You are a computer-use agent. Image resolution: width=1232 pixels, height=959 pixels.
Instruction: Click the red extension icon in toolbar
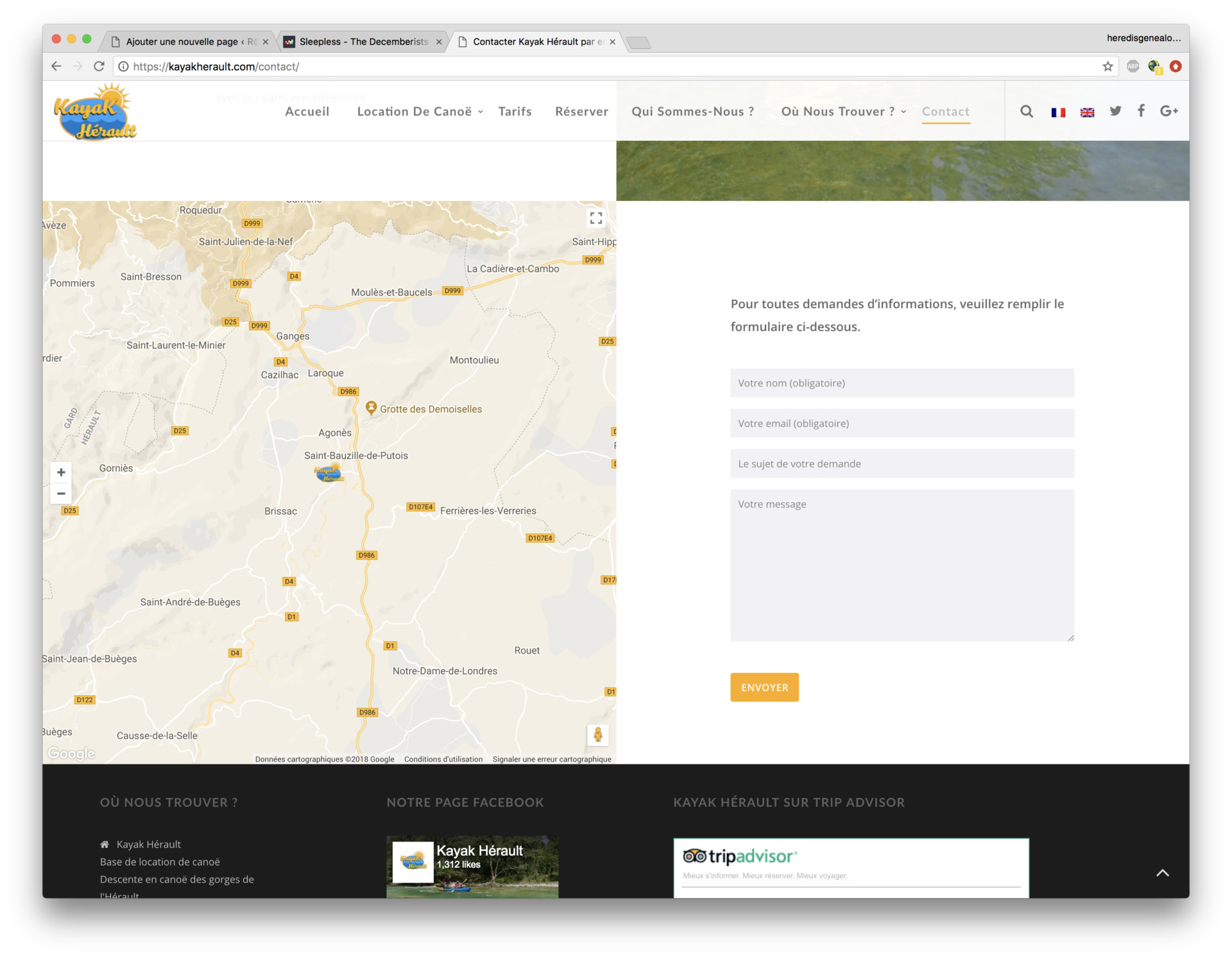(1176, 66)
